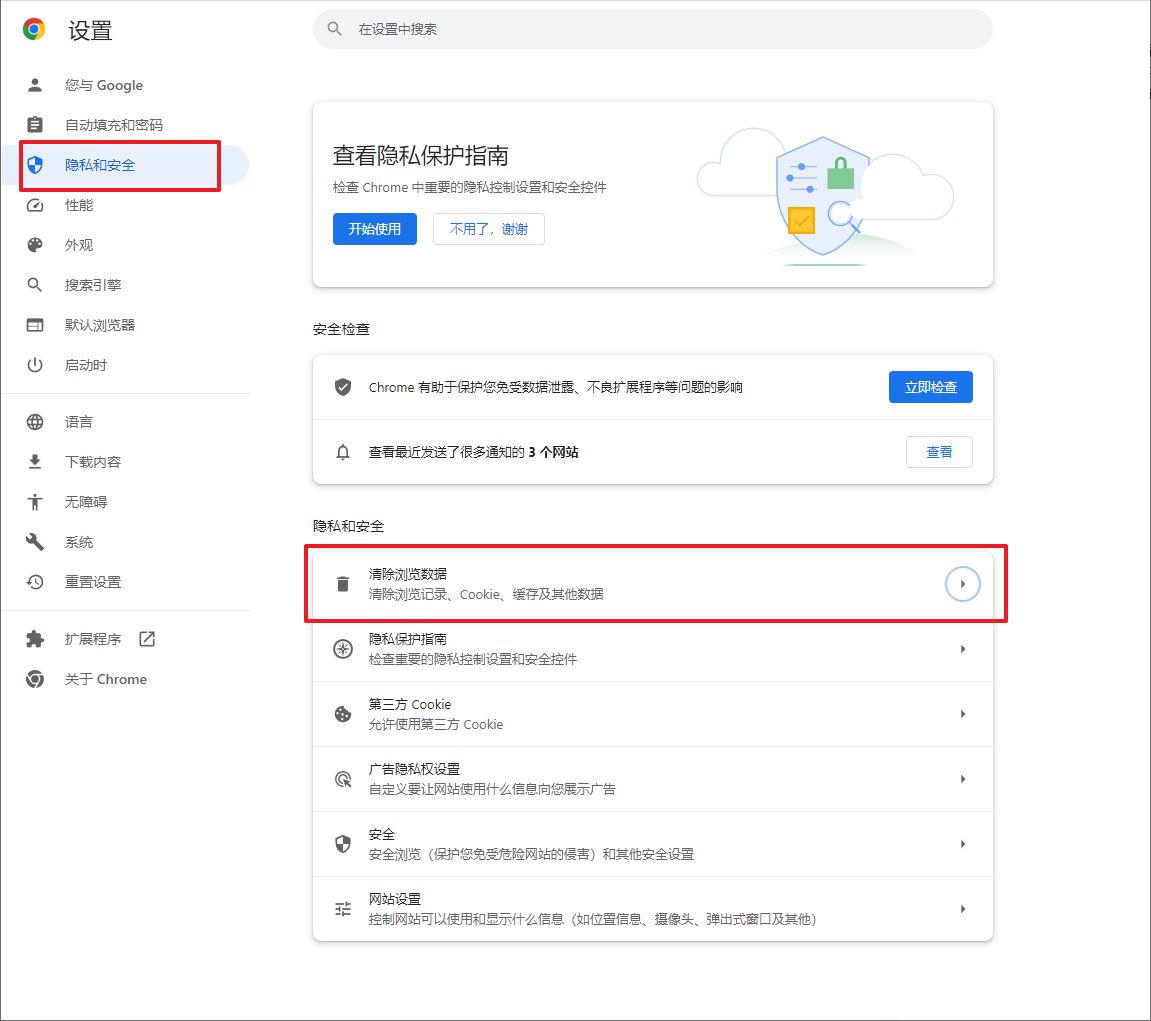Click the Chrome logo beside 设置

coord(34,29)
